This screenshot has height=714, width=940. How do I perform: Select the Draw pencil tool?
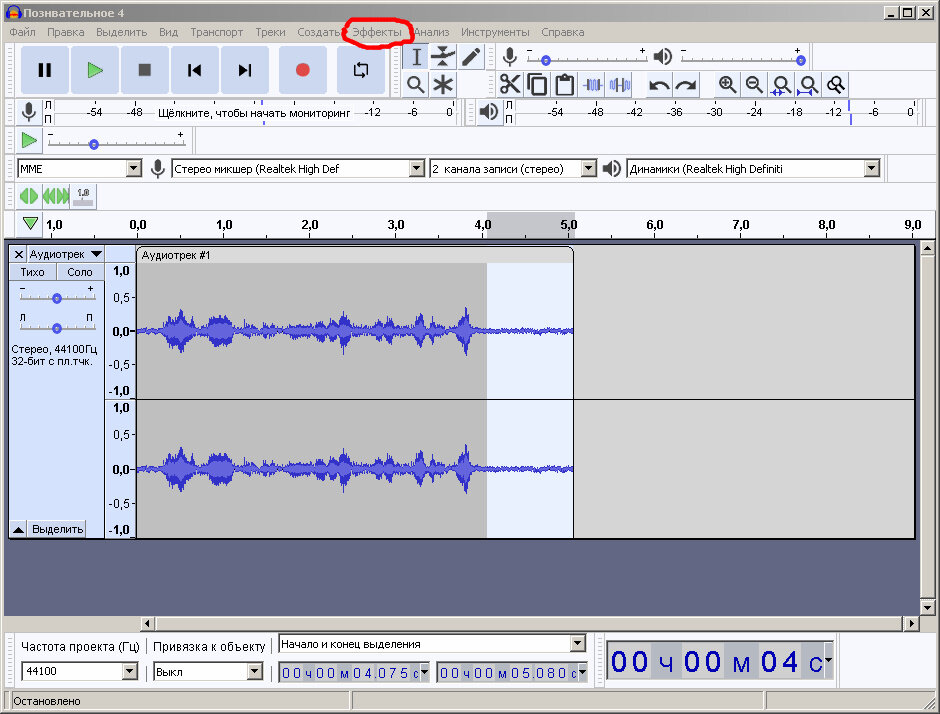click(471, 57)
